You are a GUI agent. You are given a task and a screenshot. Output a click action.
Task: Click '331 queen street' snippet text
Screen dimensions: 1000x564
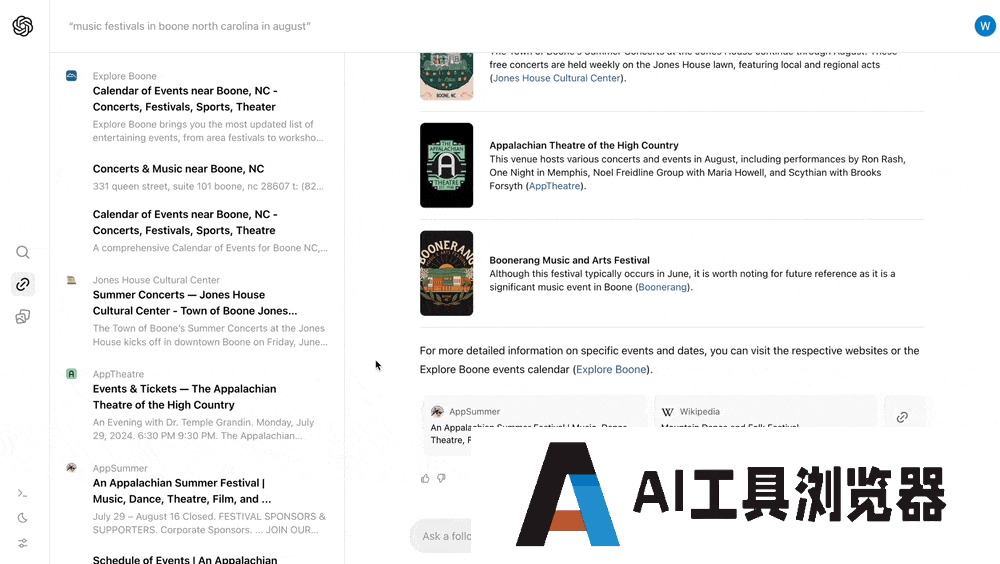click(x=208, y=186)
